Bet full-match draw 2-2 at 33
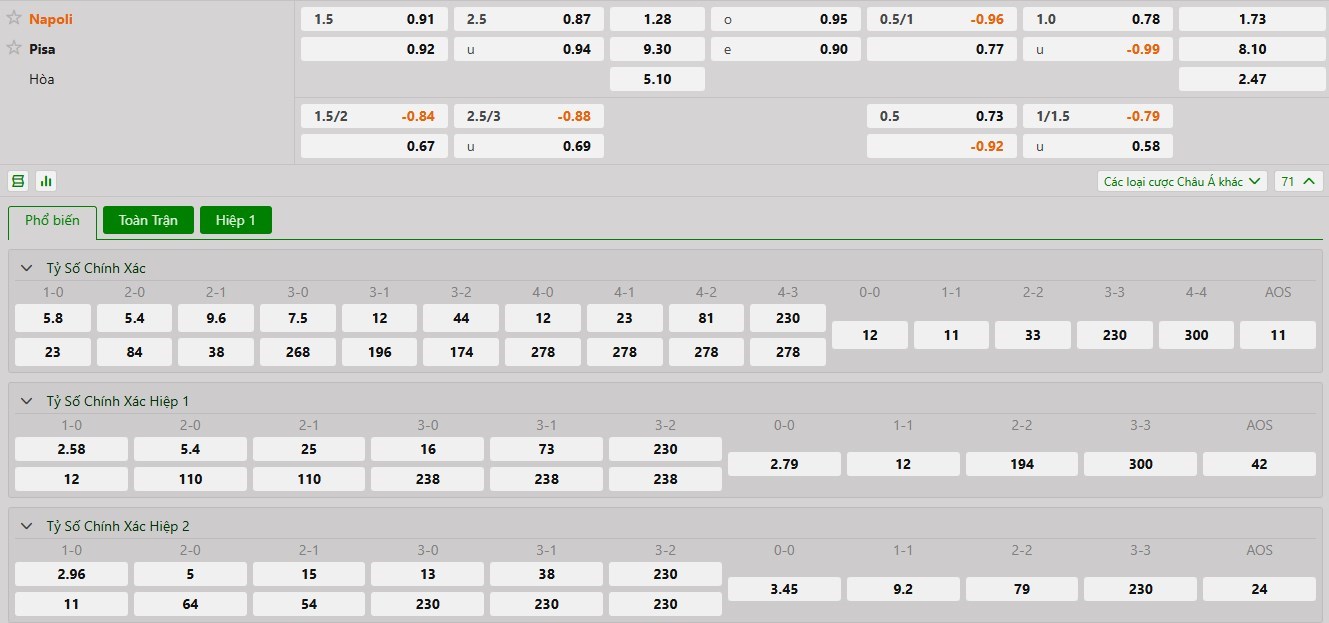 (x=1033, y=335)
